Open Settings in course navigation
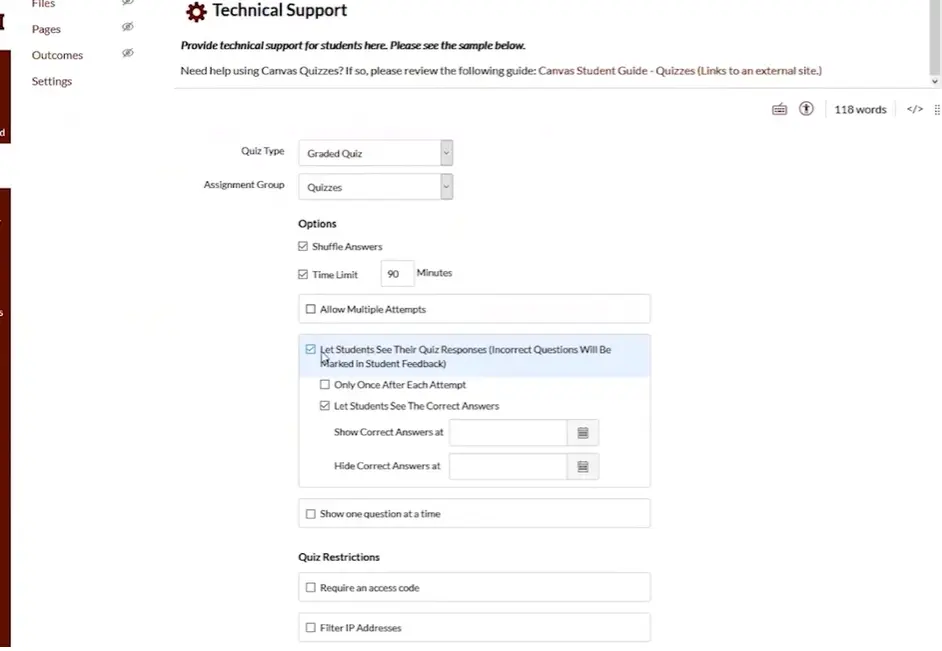Viewport: 942px width, 651px height. click(52, 81)
